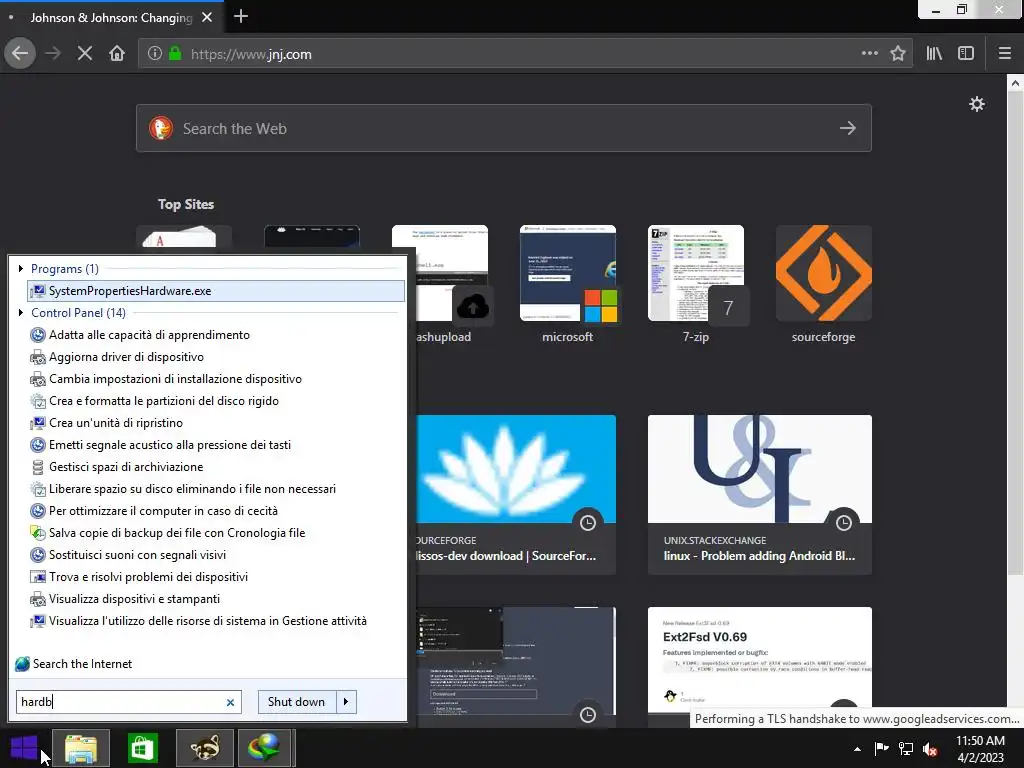Viewport: 1024px width, 768px height.
Task: Open the unix.stackexchange highlight card
Action: pyautogui.click(x=760, y=494)
